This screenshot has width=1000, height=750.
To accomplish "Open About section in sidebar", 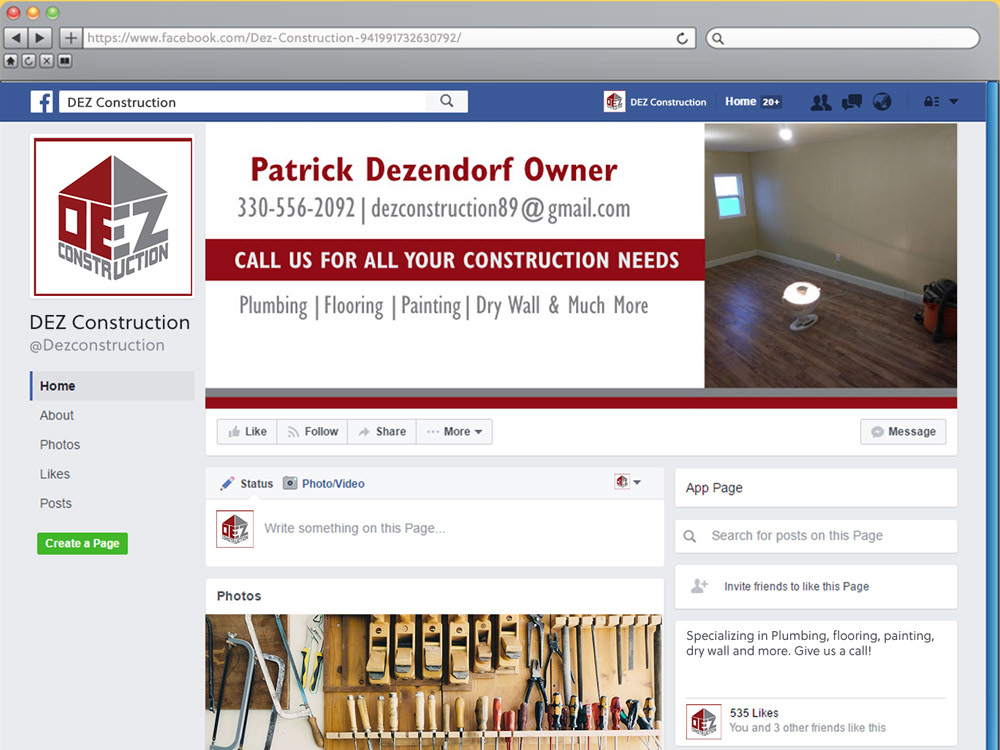I will coord(57,415).
